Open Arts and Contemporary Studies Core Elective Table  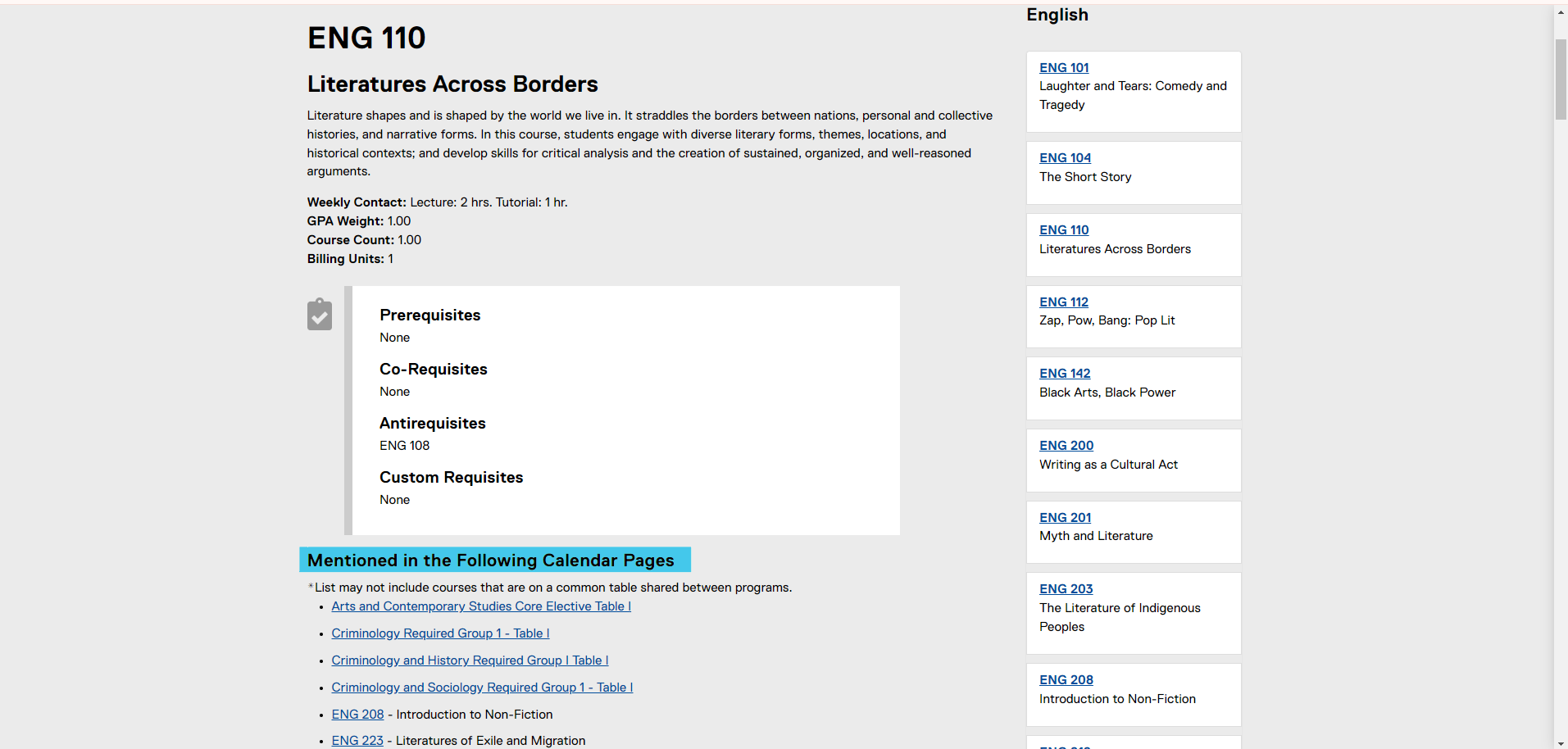coord(481,606)
